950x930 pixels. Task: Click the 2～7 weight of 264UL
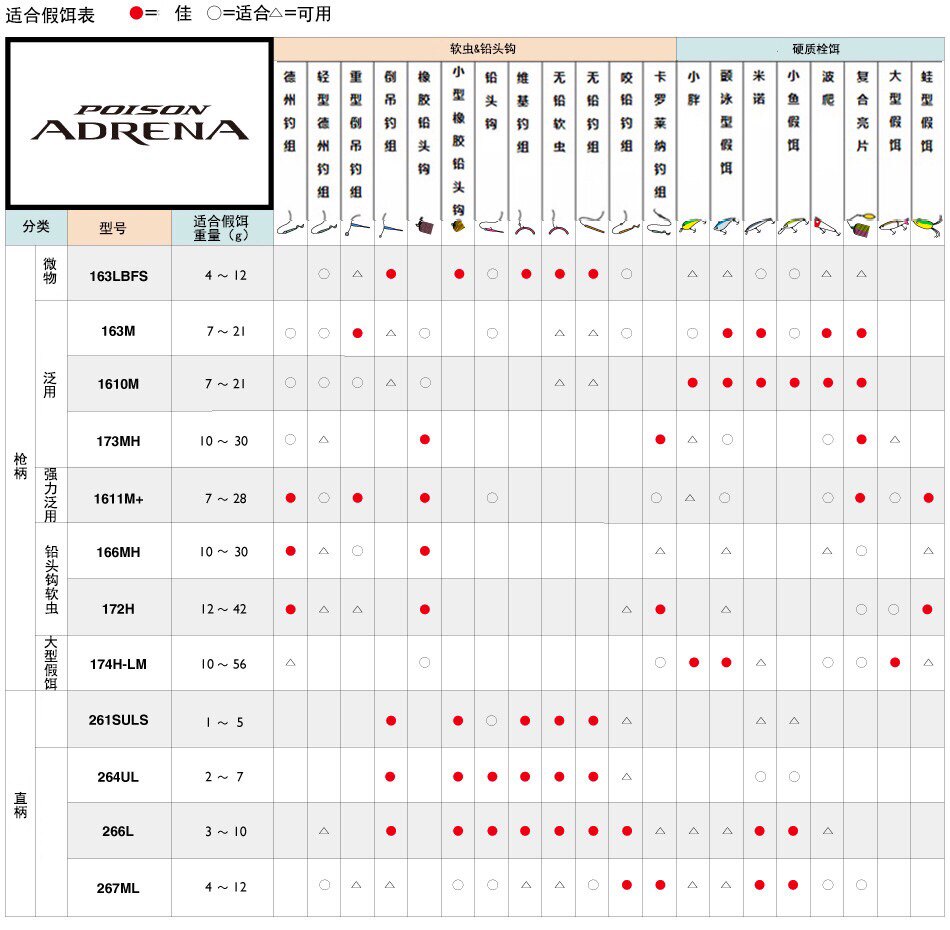click(x=224, y=777)
